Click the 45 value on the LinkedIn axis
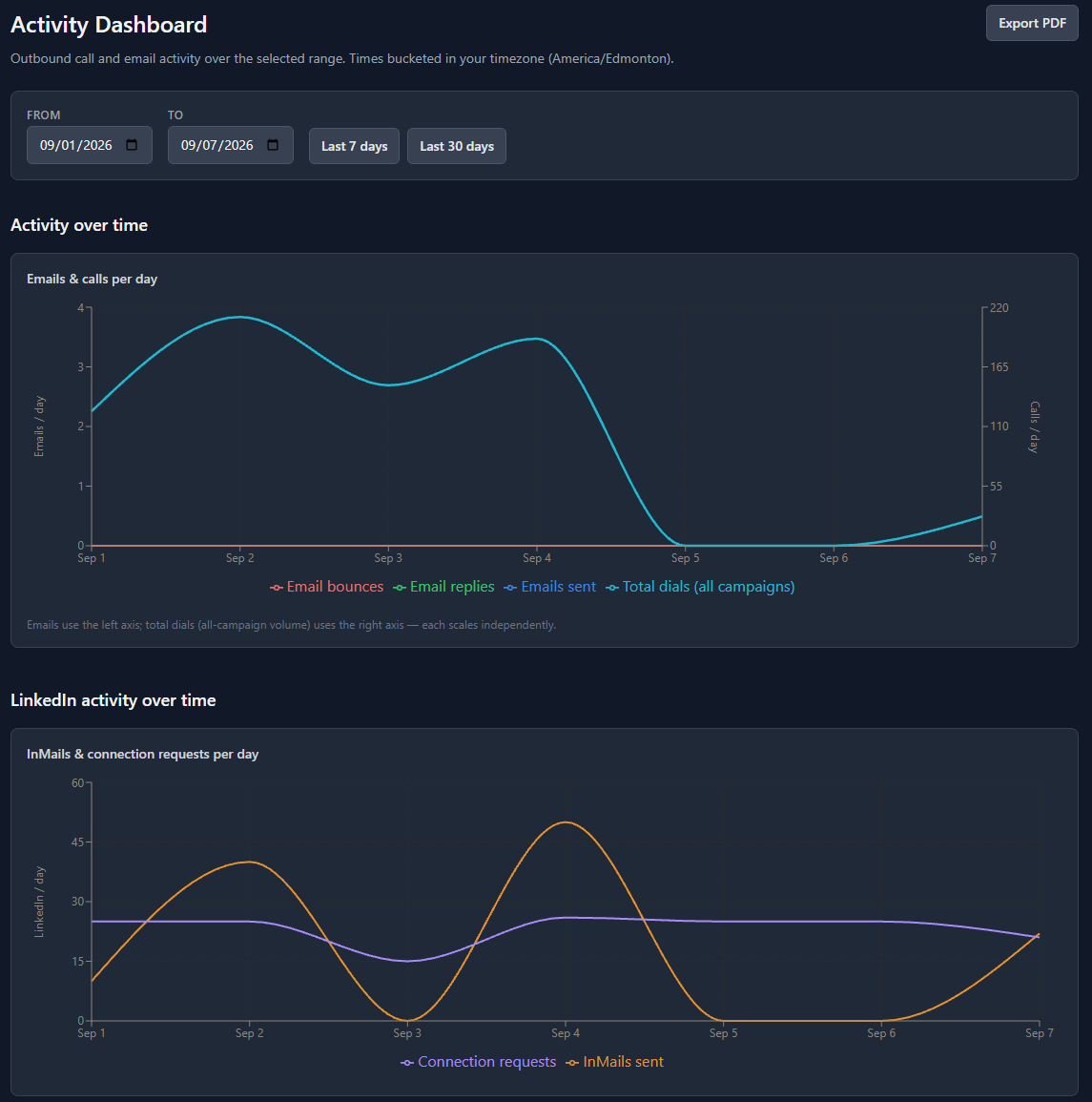This screenshot has height=1102, width=1092. click(x=77, y=842)
